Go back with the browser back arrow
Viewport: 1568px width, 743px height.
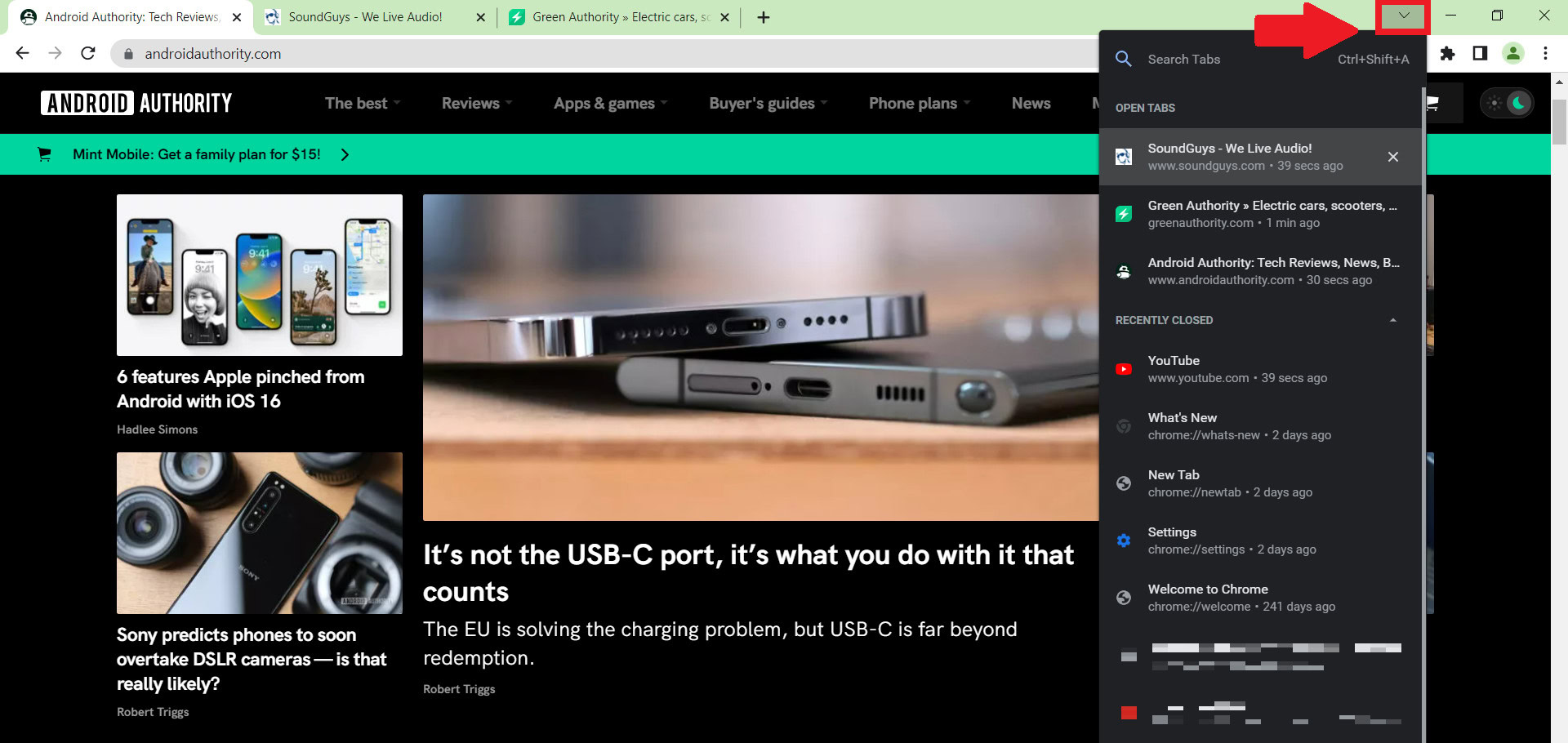pyautogui.click(x=22, y=53)
